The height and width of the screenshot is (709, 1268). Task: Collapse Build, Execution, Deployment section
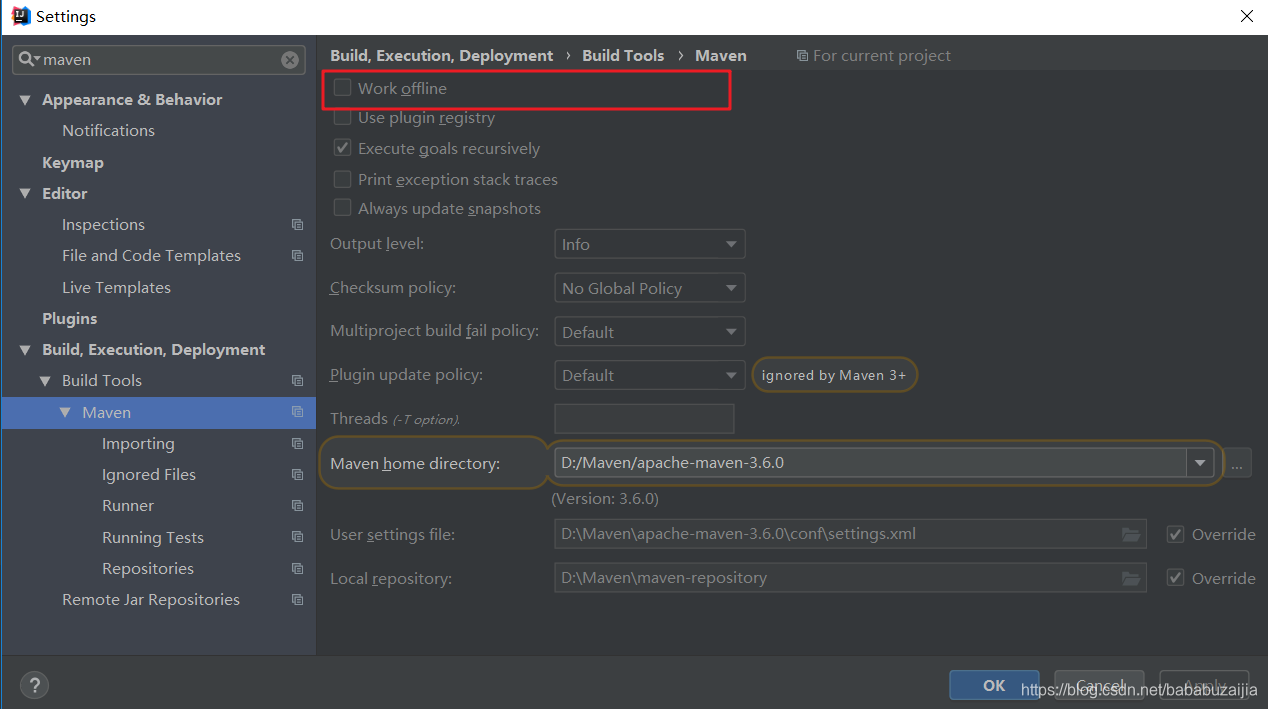coord(25,350)
